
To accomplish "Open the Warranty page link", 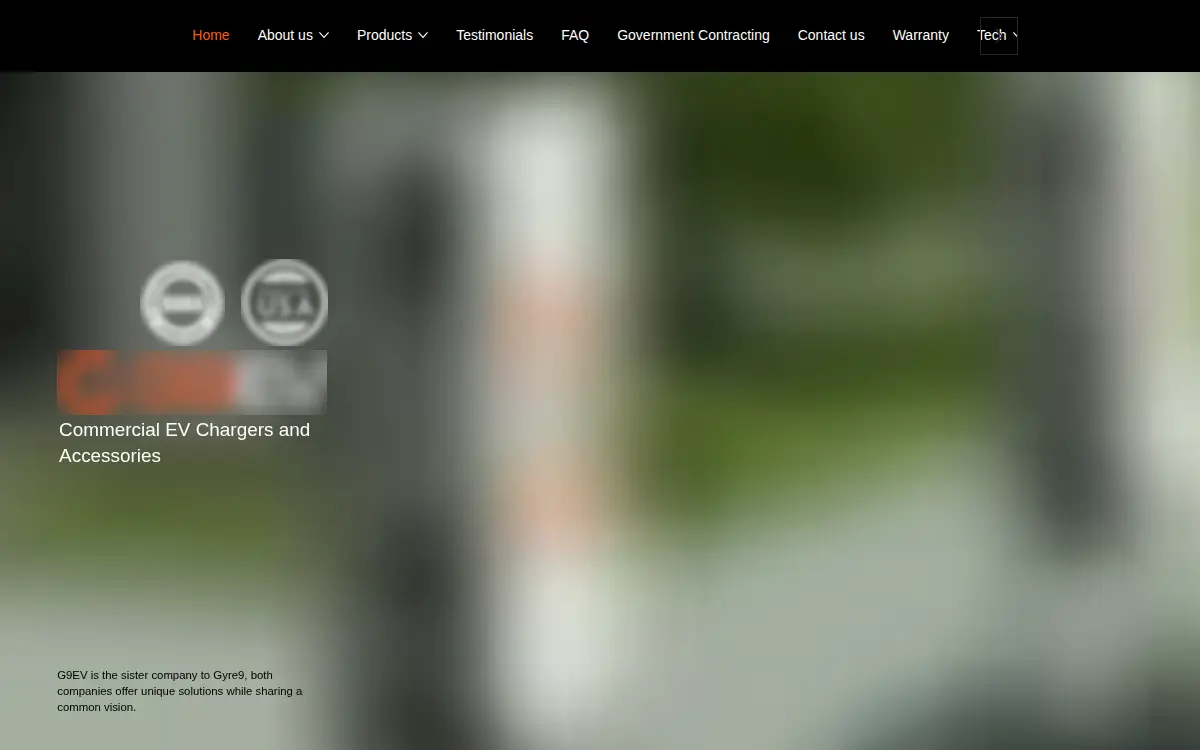I will (920, 35).
